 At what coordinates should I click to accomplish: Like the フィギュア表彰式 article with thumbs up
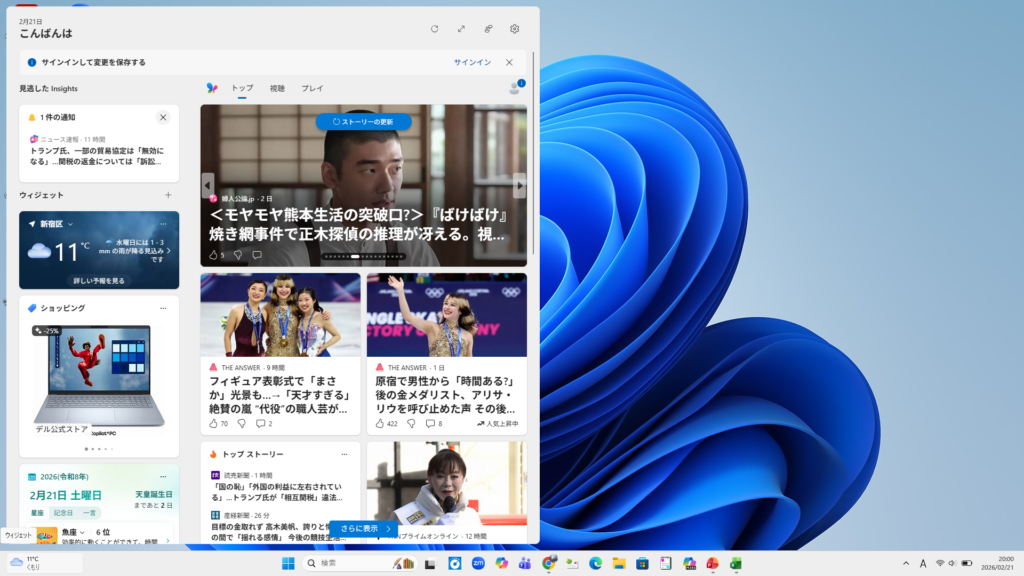tap(213, 424)
